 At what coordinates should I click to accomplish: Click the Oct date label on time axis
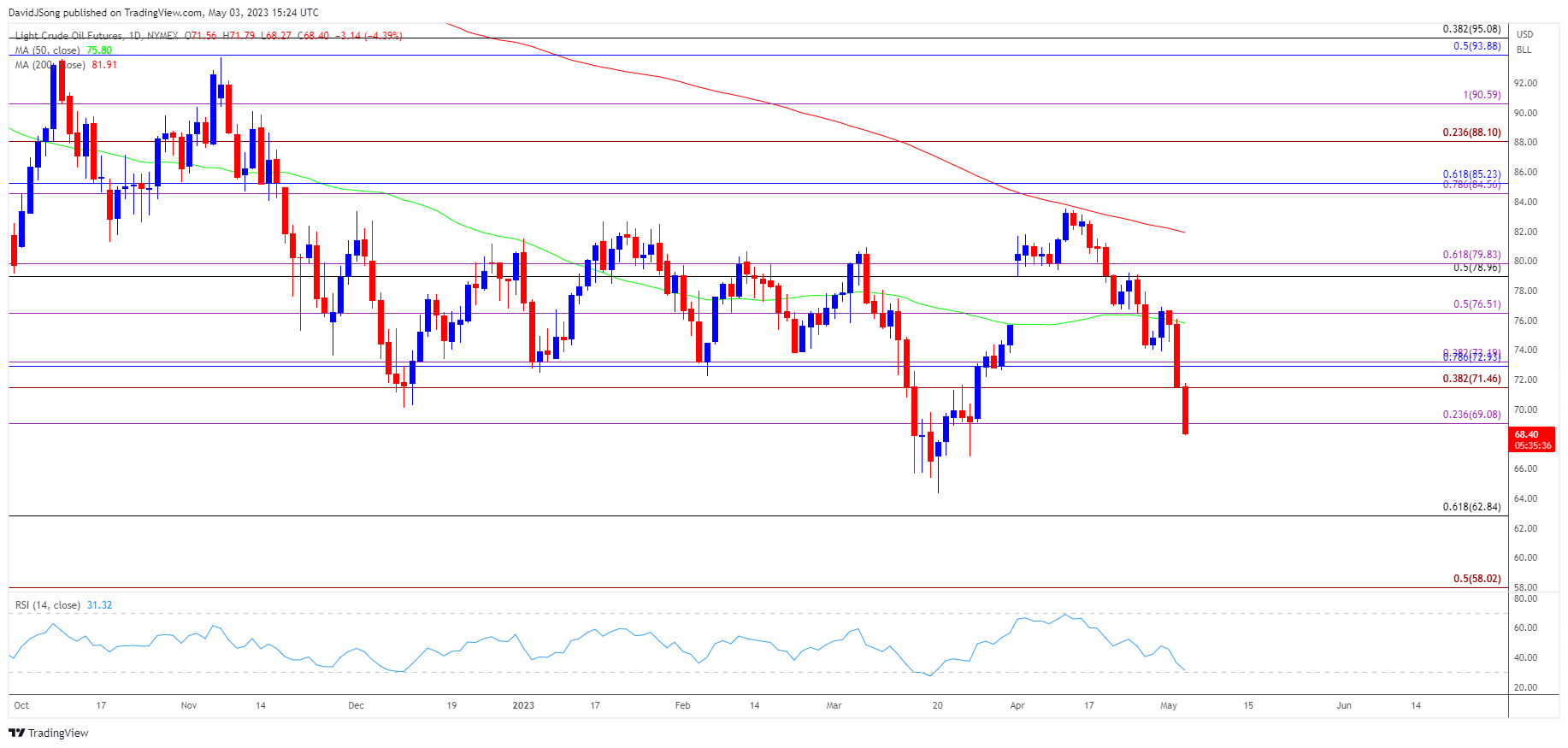point(21,705)
